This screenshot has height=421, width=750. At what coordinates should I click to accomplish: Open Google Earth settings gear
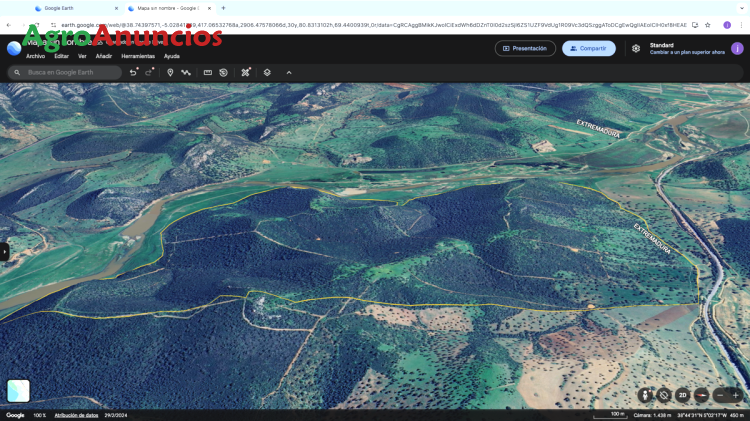pyautogui.click(x=636, y=48)
